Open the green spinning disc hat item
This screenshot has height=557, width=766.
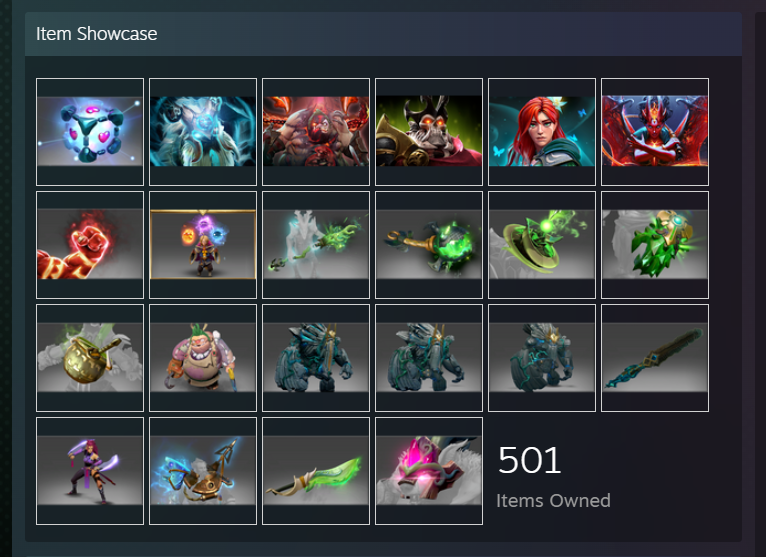coord(542,245)
